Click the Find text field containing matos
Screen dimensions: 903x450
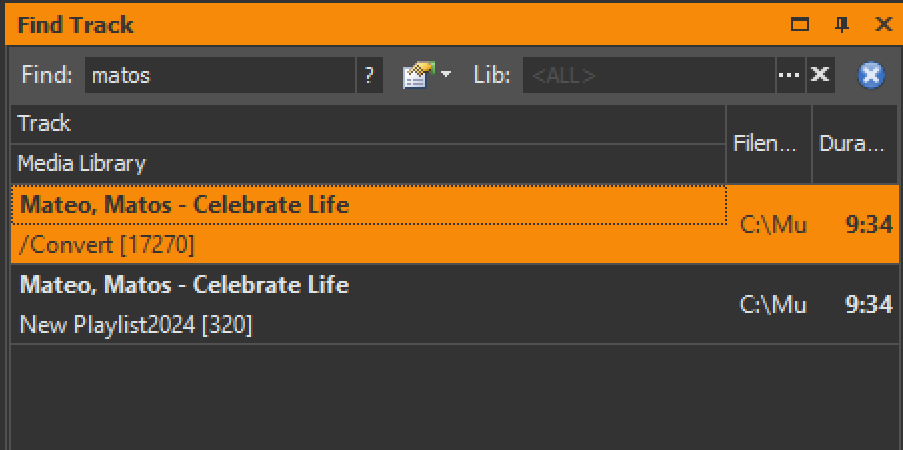coord(220,75)
